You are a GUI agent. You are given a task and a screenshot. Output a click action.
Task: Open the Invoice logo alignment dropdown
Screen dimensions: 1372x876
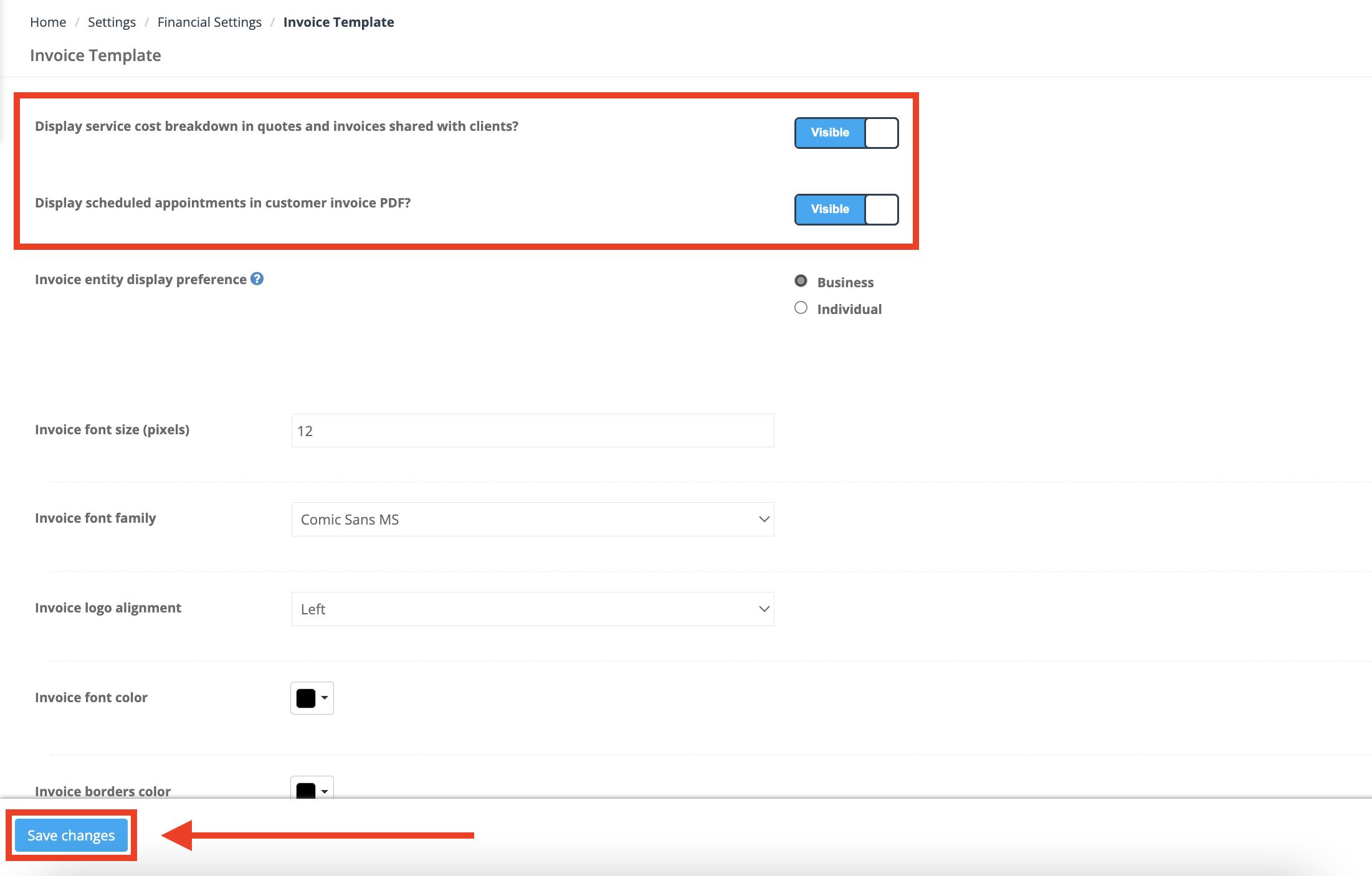coord(533,609)
